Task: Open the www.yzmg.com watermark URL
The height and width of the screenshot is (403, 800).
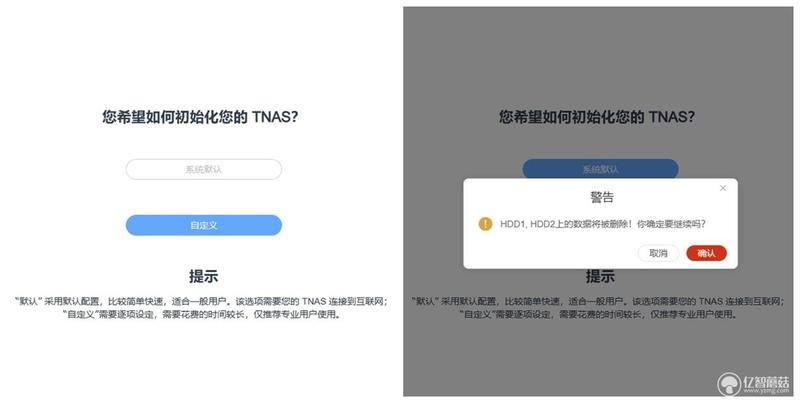Action: point(766,391)
